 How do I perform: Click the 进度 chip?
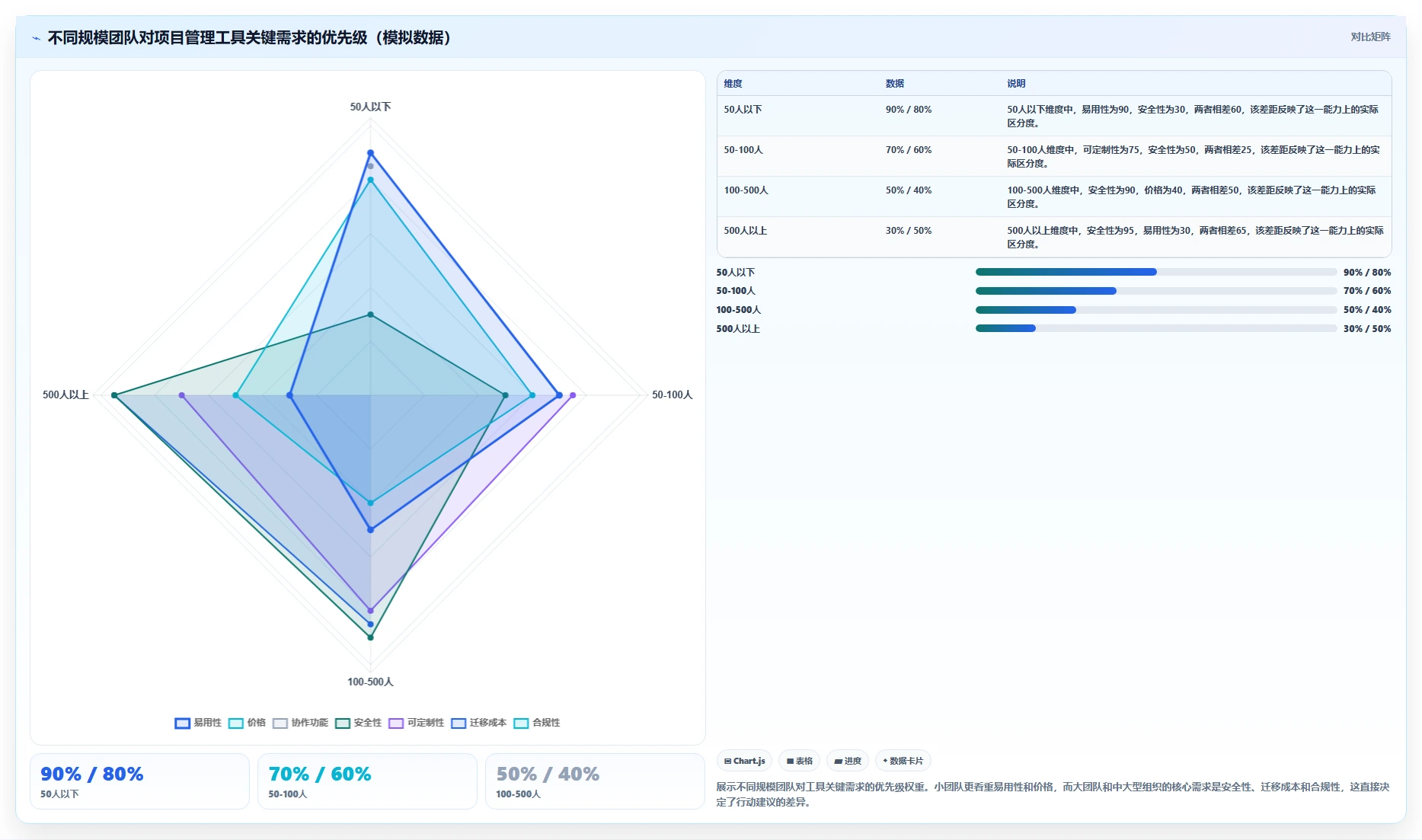click(848, 761)
